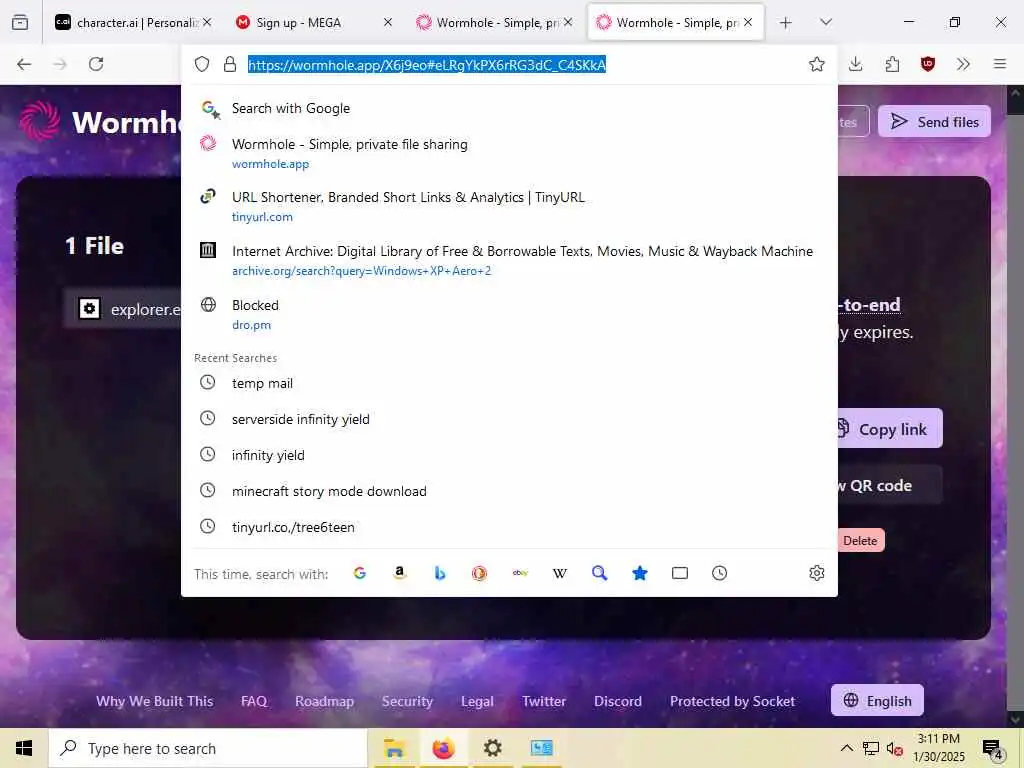
Task: Open the Twitter footer link
Action: tap(544, 701)
